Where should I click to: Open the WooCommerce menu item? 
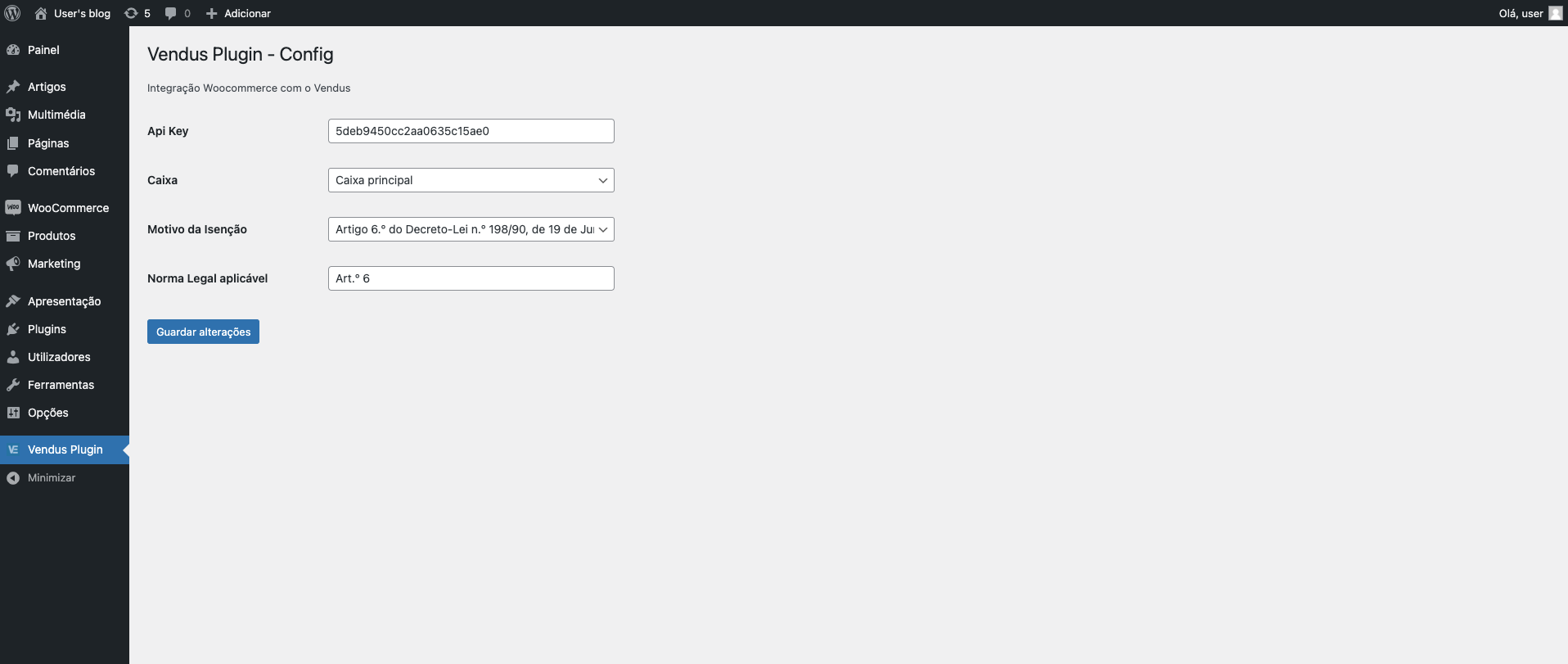[65, 208]
